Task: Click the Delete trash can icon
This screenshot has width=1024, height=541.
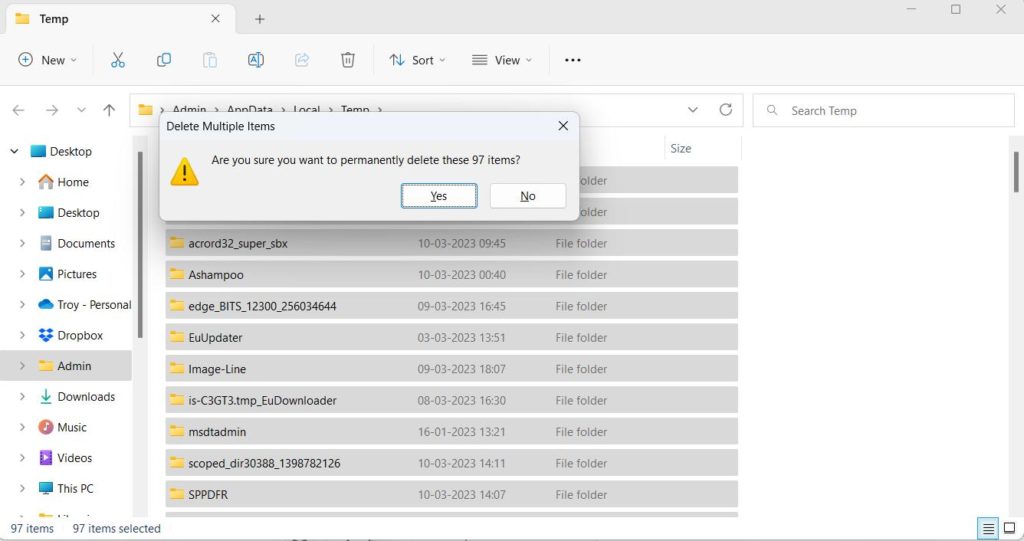Action: (x=348, y=60)
